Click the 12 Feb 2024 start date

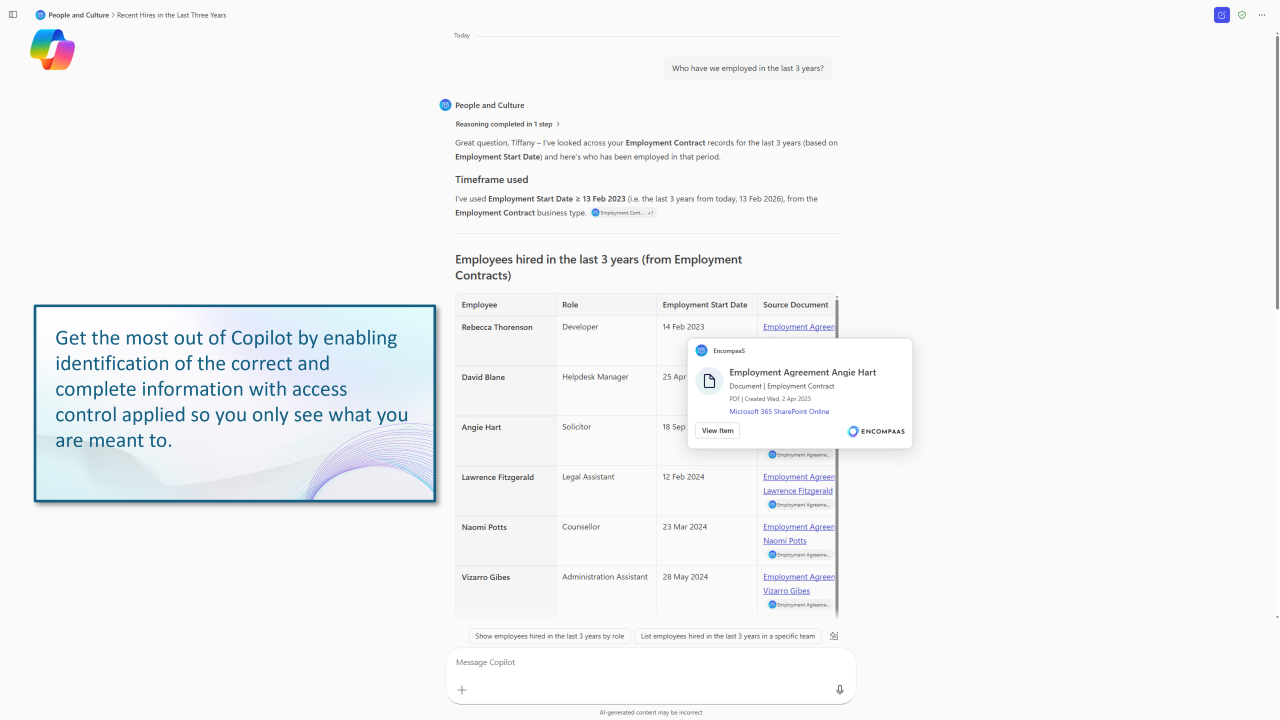point(685,477)
